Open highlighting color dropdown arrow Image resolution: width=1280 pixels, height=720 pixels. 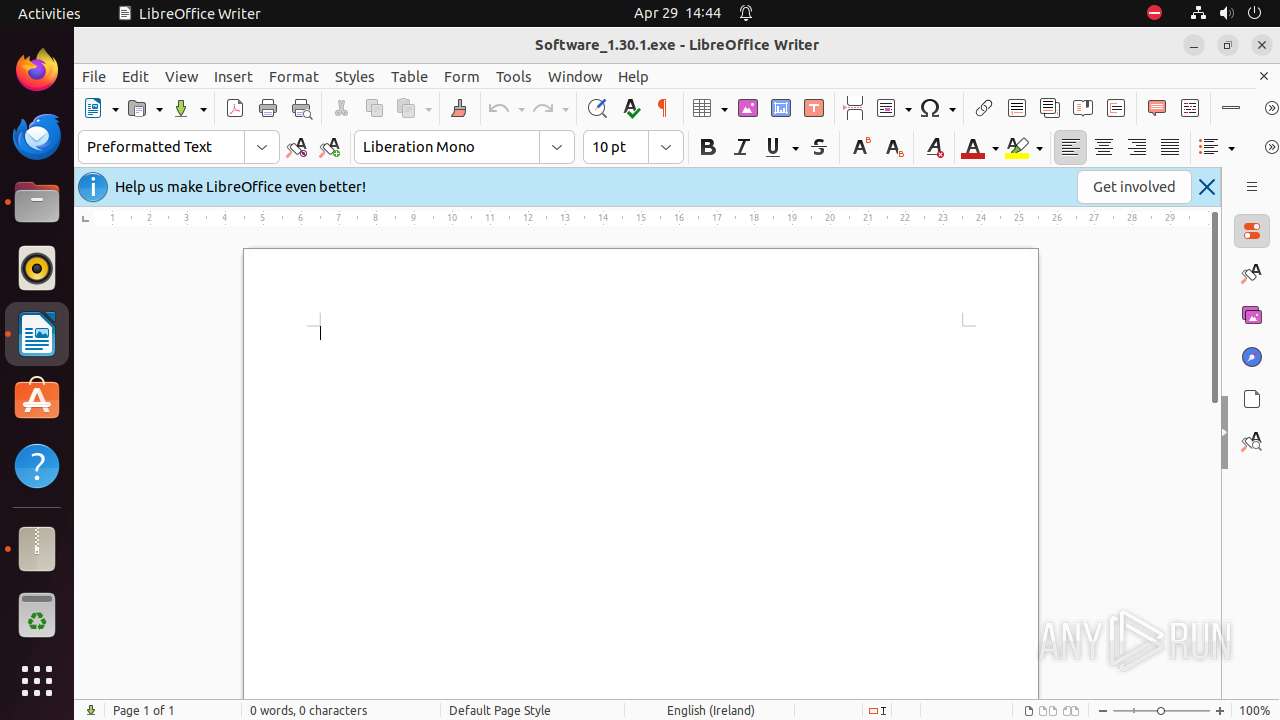(x=1039, y=147)
